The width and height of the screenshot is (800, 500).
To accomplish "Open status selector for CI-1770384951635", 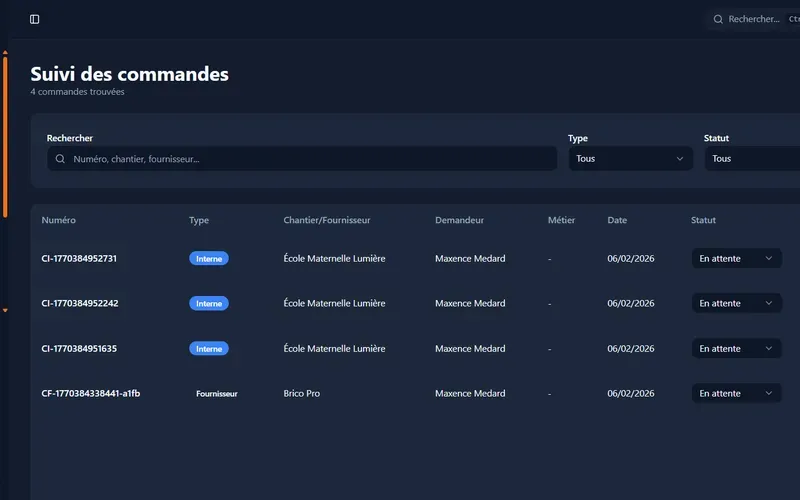I will click(x=736, y=348).
